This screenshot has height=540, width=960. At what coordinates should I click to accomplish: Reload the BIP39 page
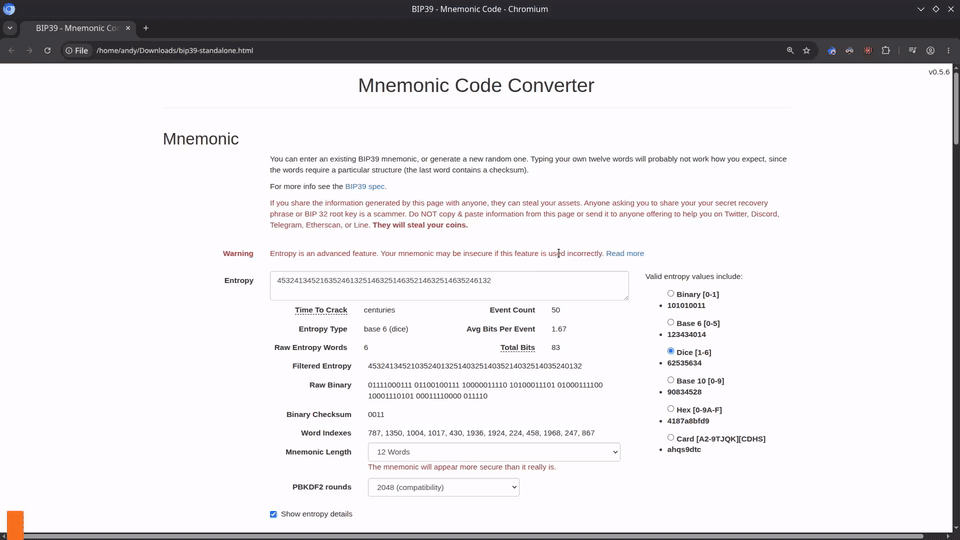pos(47,51)
